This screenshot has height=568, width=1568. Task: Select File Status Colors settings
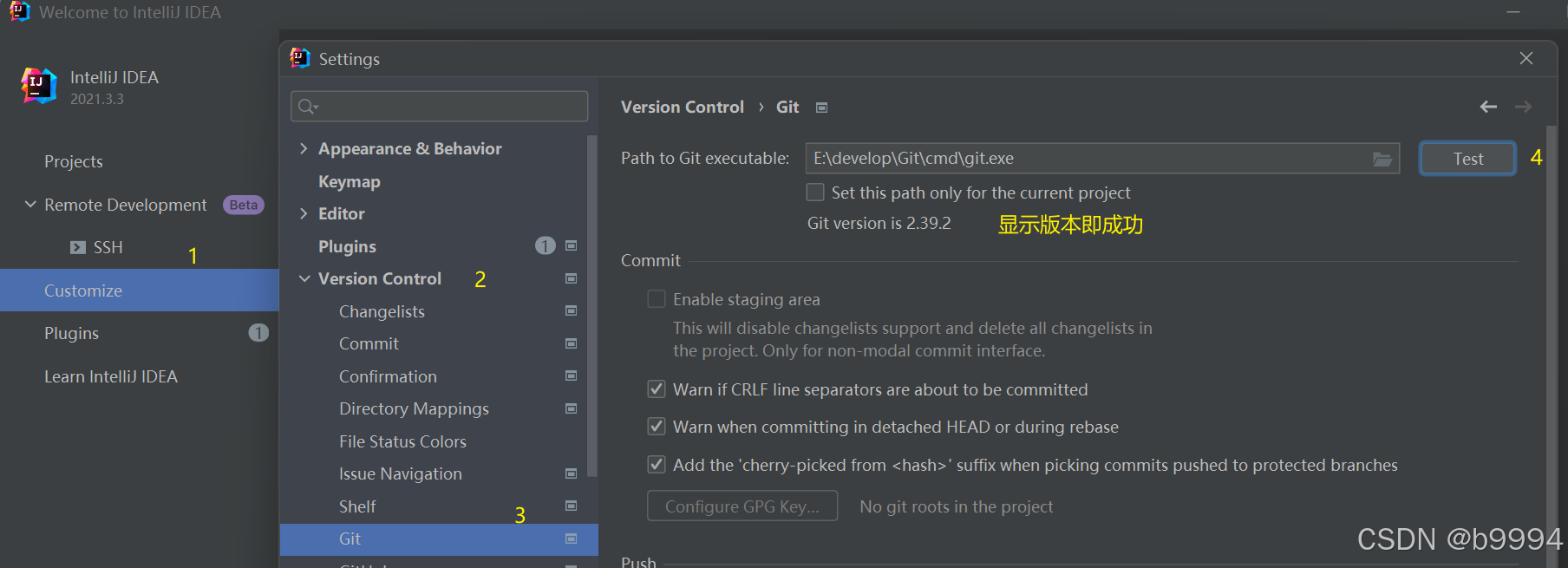tap(402, 441)
